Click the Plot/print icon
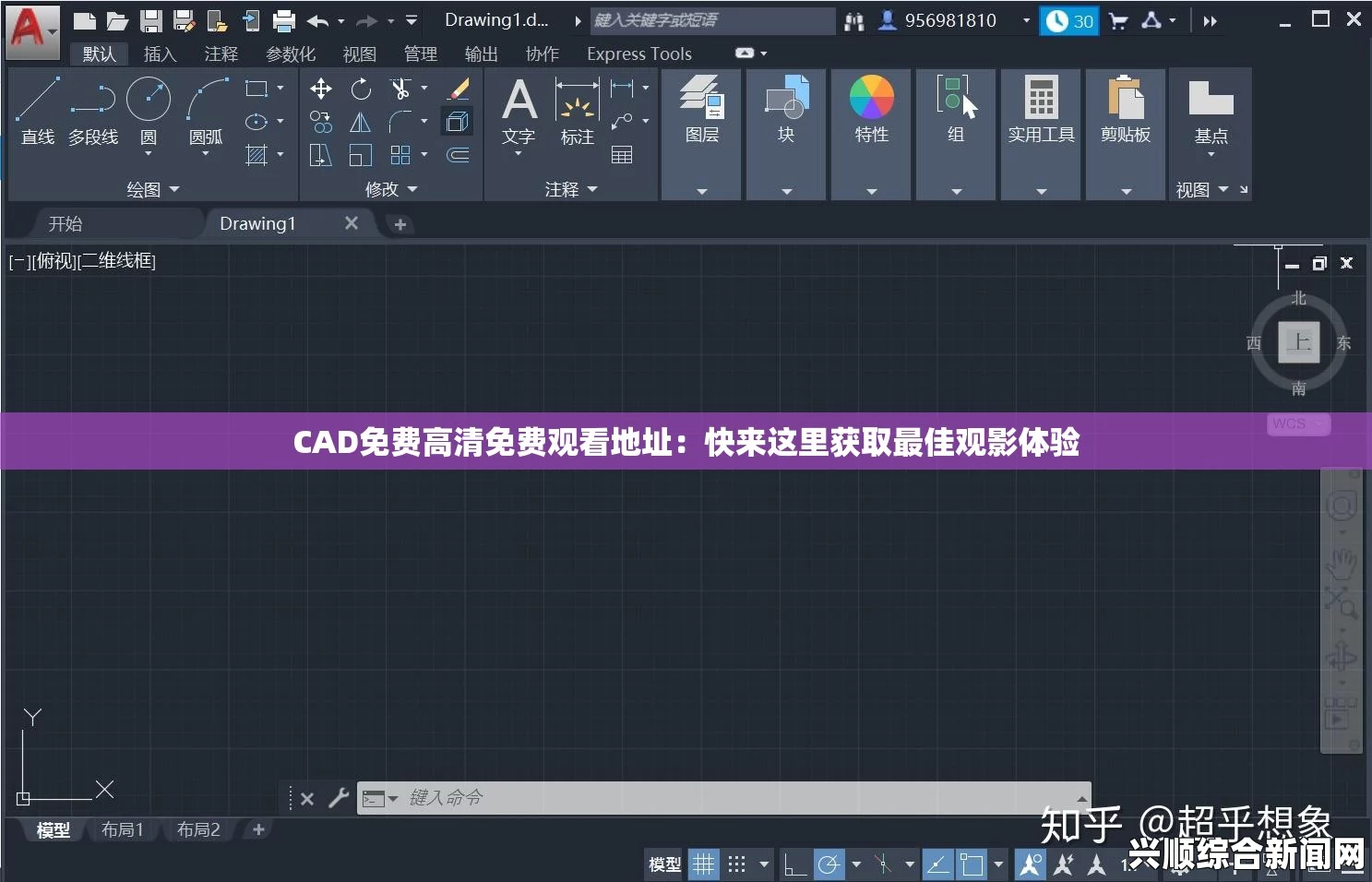 (x=284, y=20)
